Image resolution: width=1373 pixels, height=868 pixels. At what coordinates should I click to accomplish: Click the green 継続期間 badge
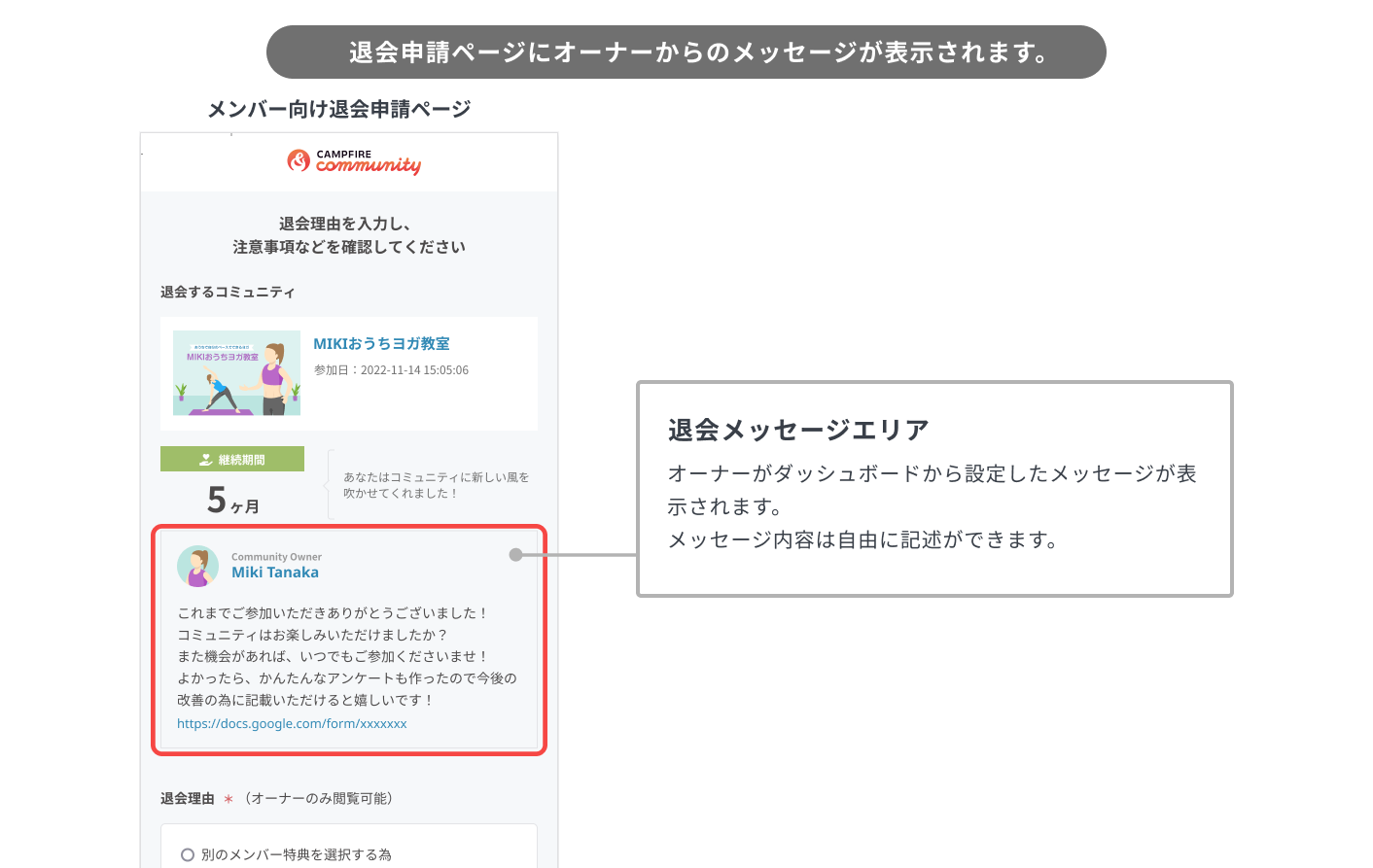tap(232, 460)
